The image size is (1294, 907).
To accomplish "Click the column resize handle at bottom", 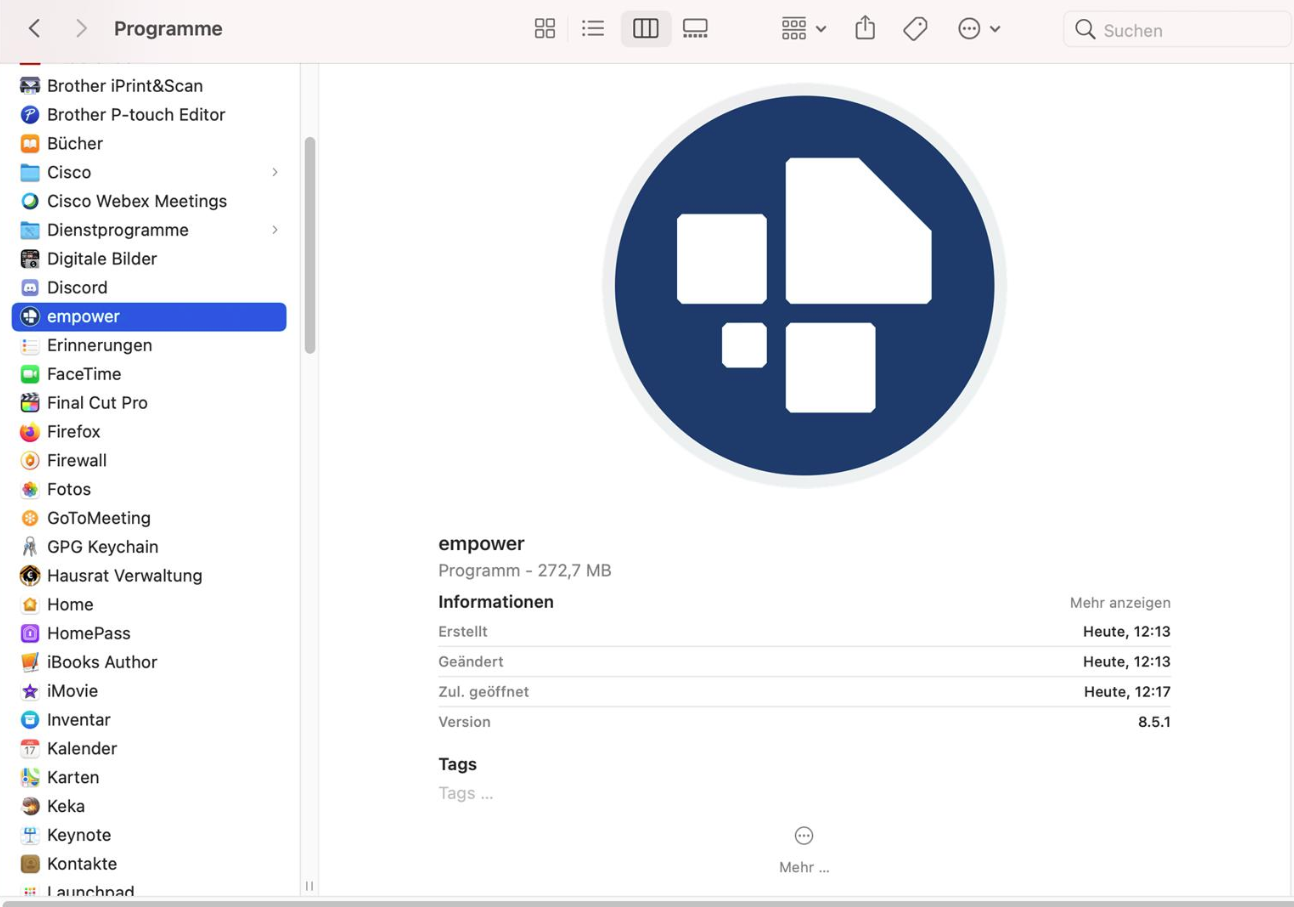I will pyautogui.click(x=310, y=886).
